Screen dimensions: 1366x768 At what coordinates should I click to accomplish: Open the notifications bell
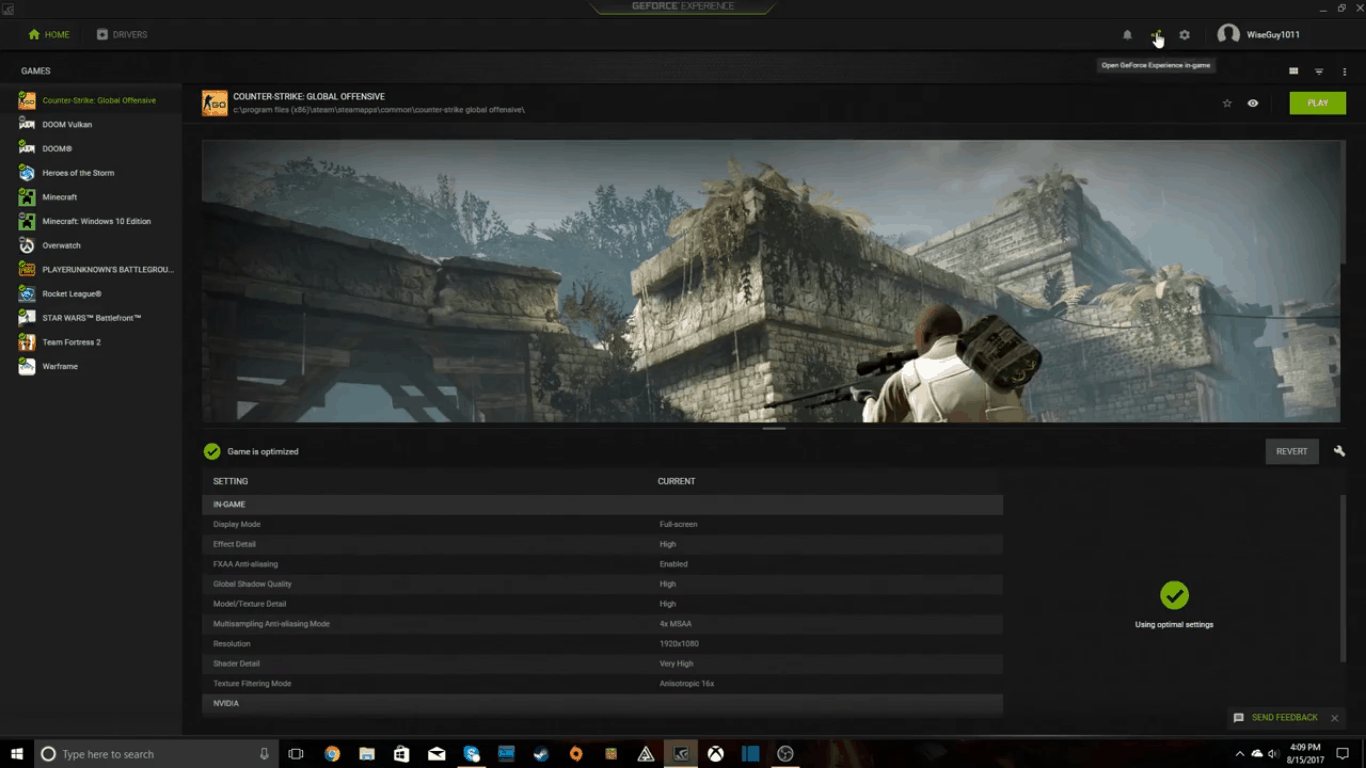click(x=1127, y=35)
